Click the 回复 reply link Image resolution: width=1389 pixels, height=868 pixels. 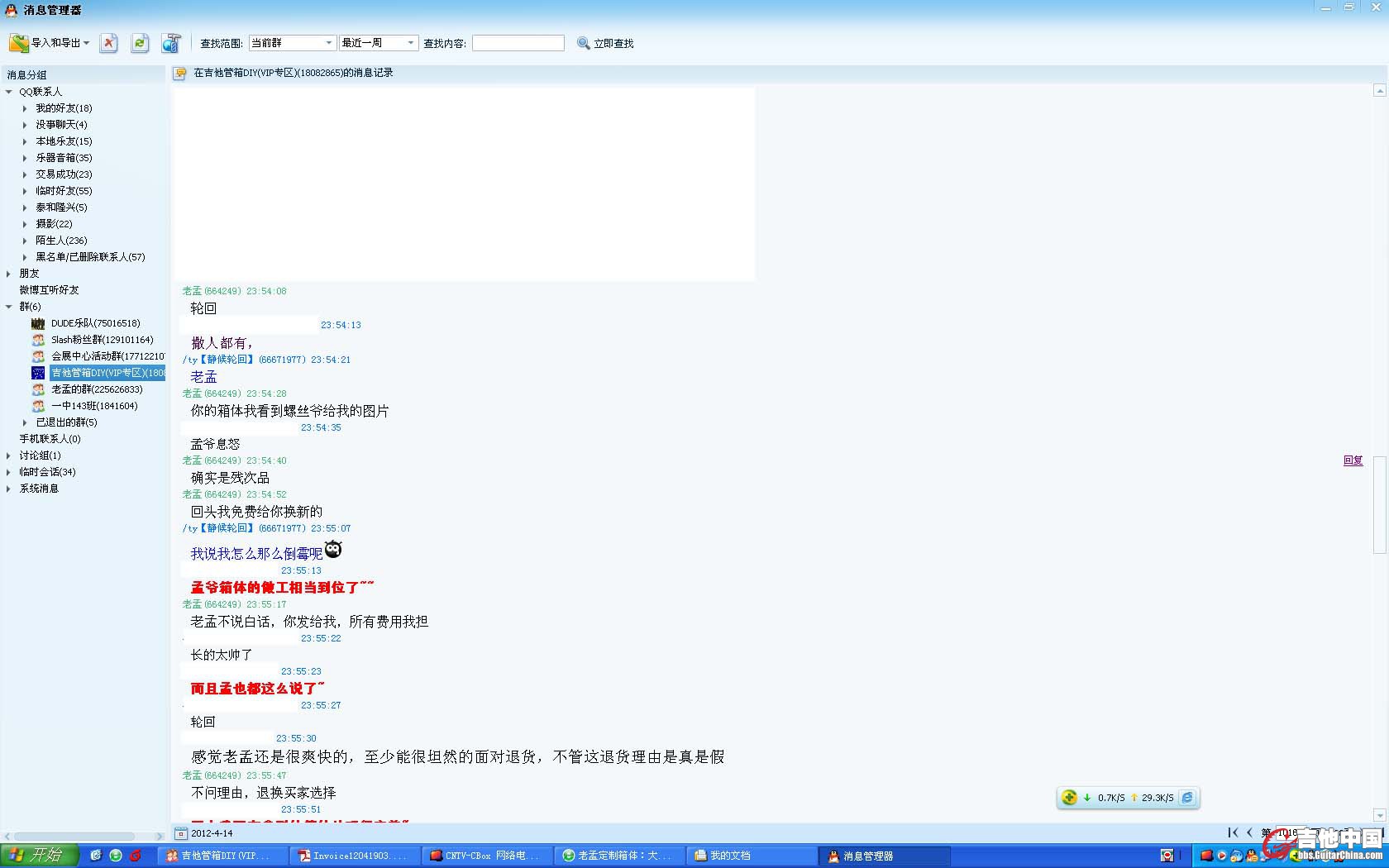click(1353, 460)
